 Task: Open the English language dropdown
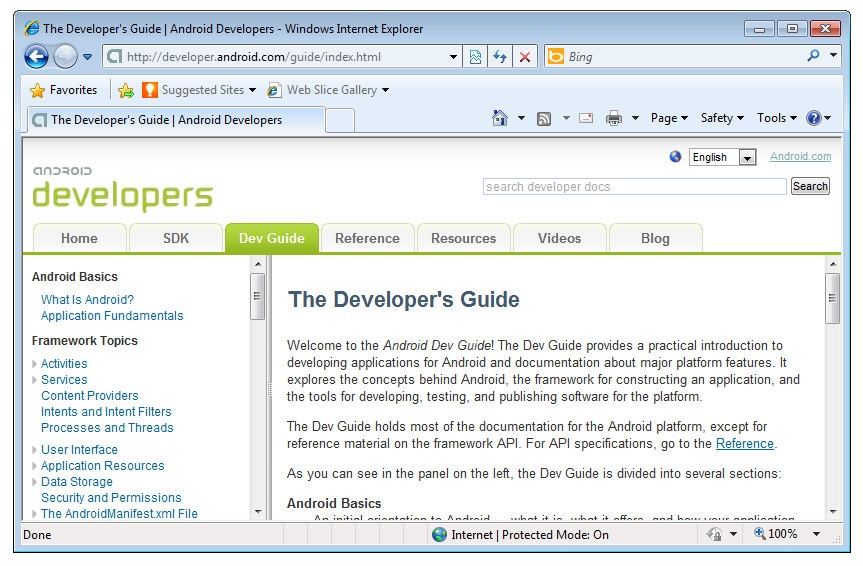pyautogui.click(x=723, y=157)
